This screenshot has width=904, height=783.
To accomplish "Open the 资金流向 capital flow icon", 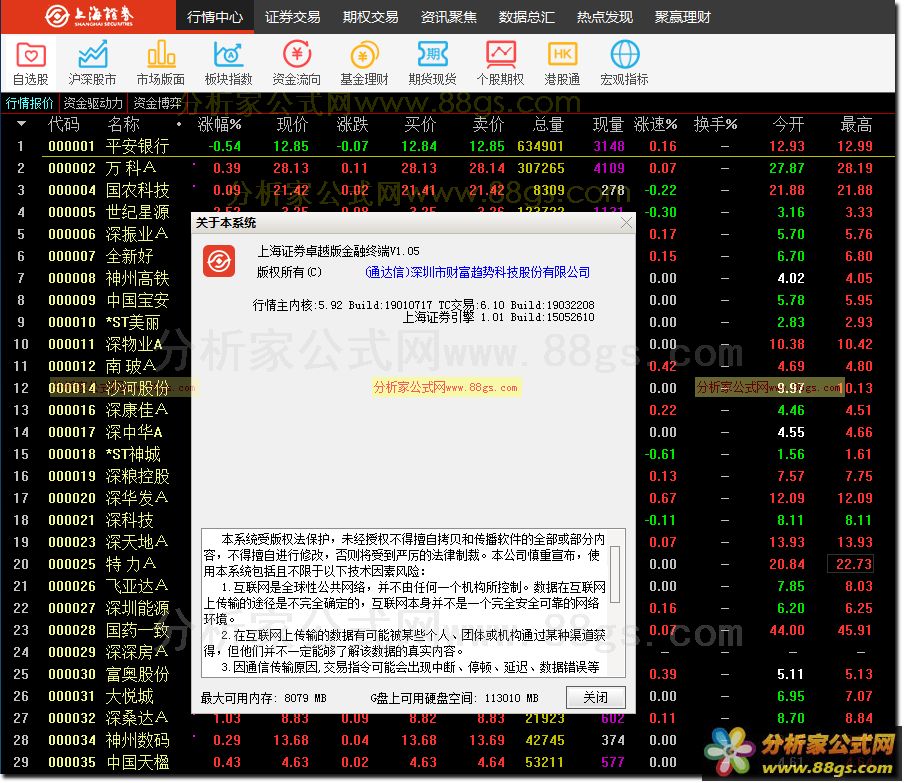I will (x=297, y=63).
